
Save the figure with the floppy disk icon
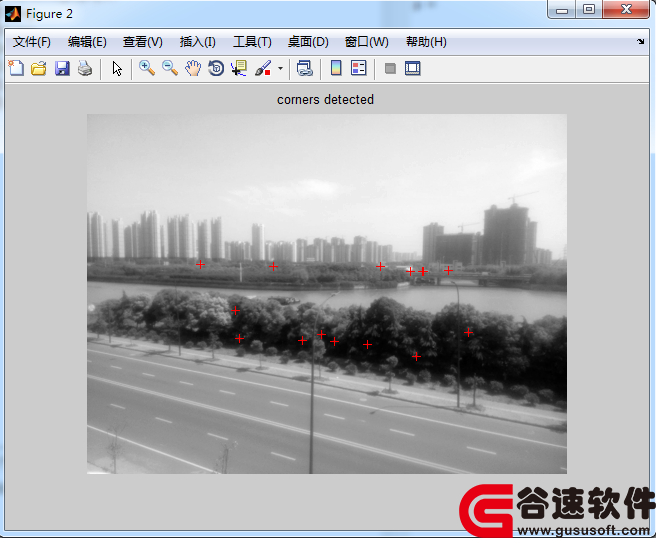tap(62, 68)
